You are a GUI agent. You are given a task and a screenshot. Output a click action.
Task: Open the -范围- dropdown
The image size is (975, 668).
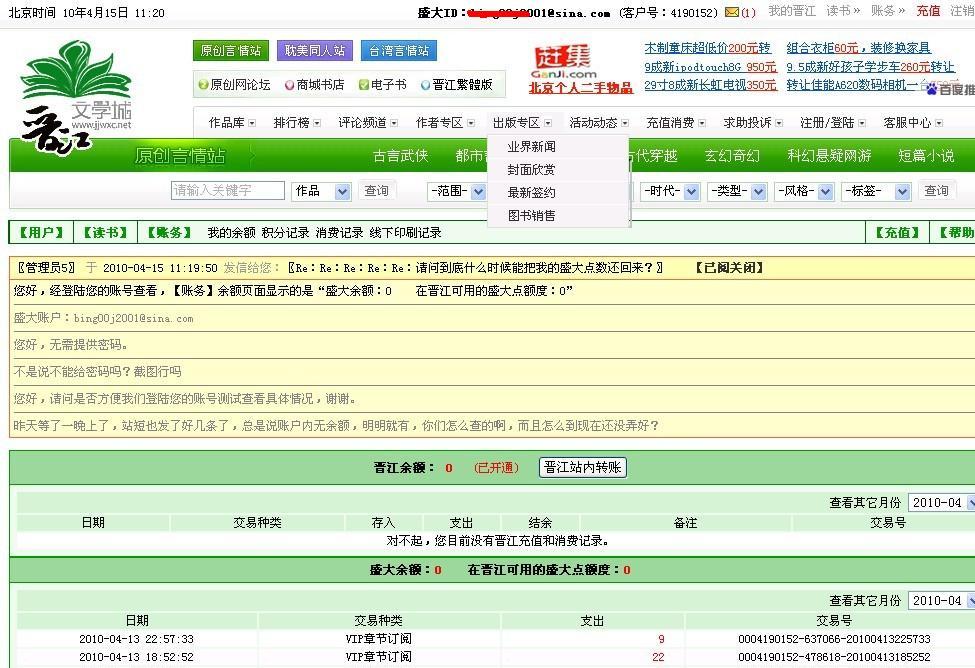(x=457, y=191)
